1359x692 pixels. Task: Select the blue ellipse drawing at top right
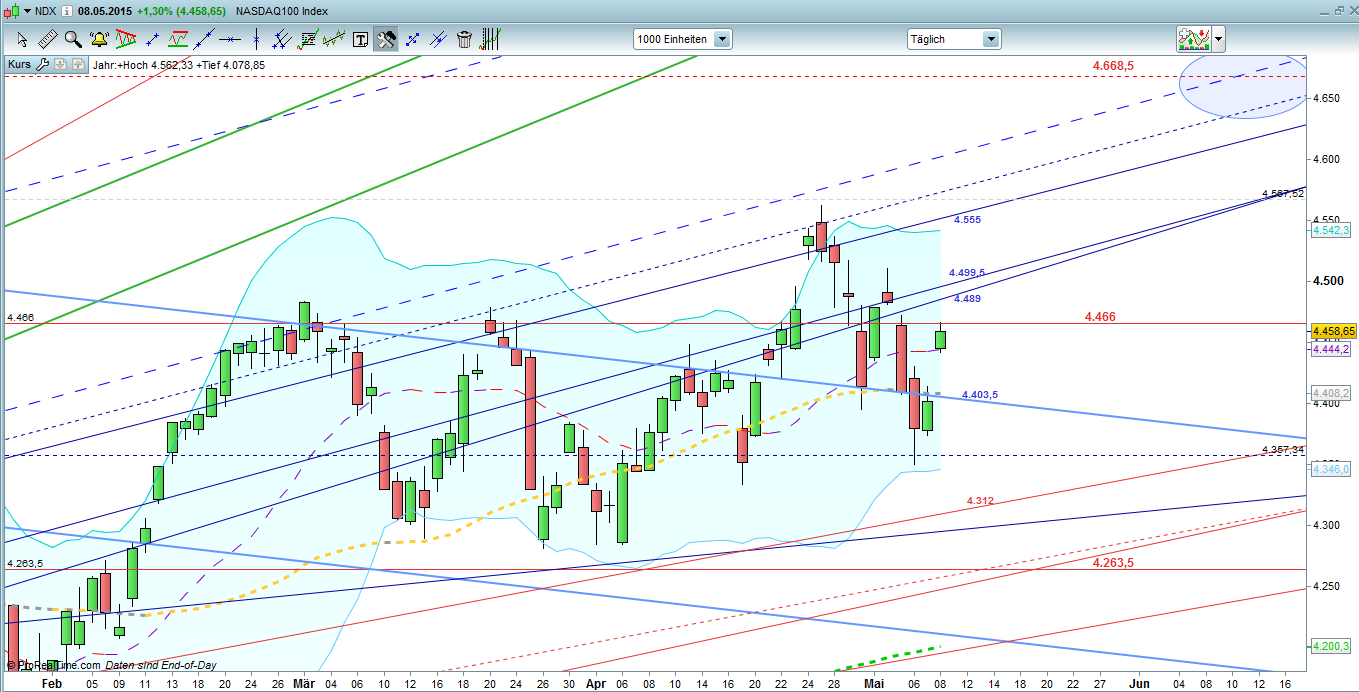point(1243,87)
